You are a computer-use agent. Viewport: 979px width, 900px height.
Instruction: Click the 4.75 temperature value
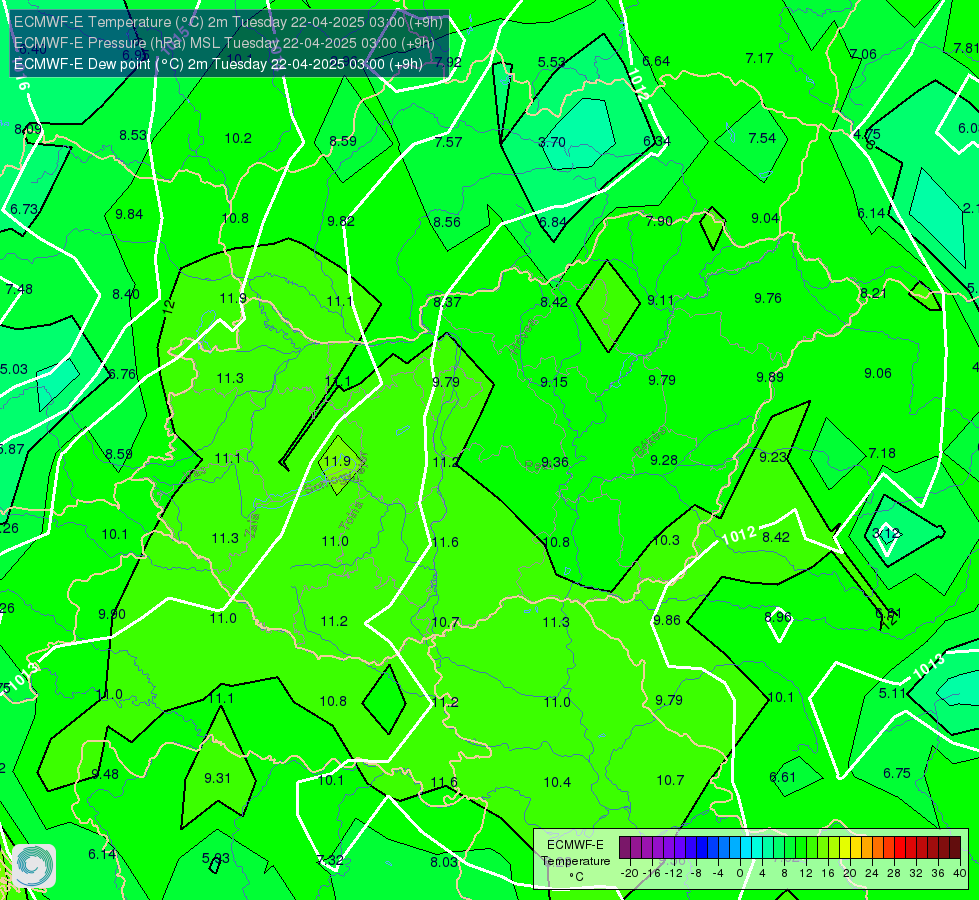pos(867,134)
